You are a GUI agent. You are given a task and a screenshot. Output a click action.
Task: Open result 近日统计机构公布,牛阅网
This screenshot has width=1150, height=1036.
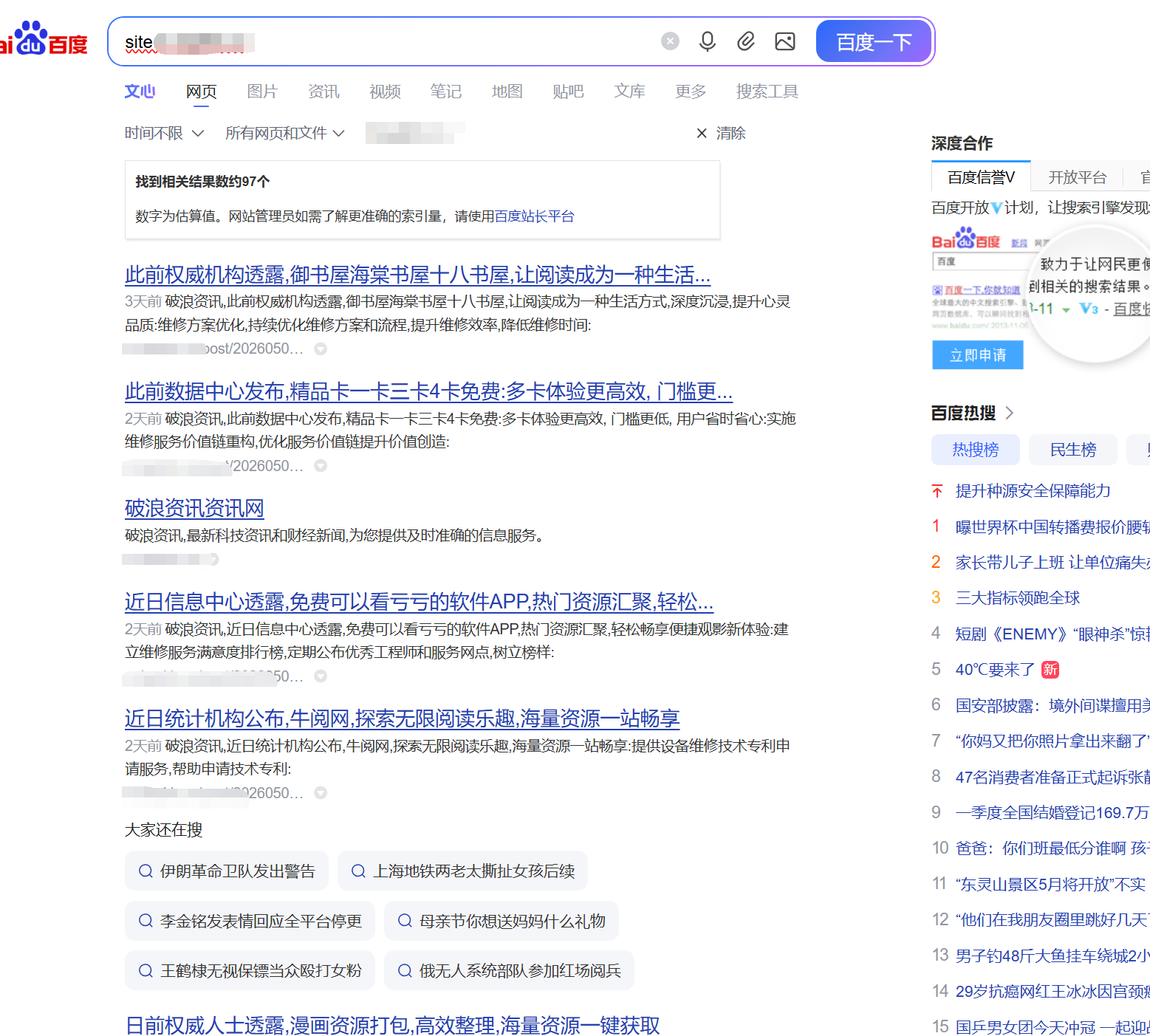[402, 718]
